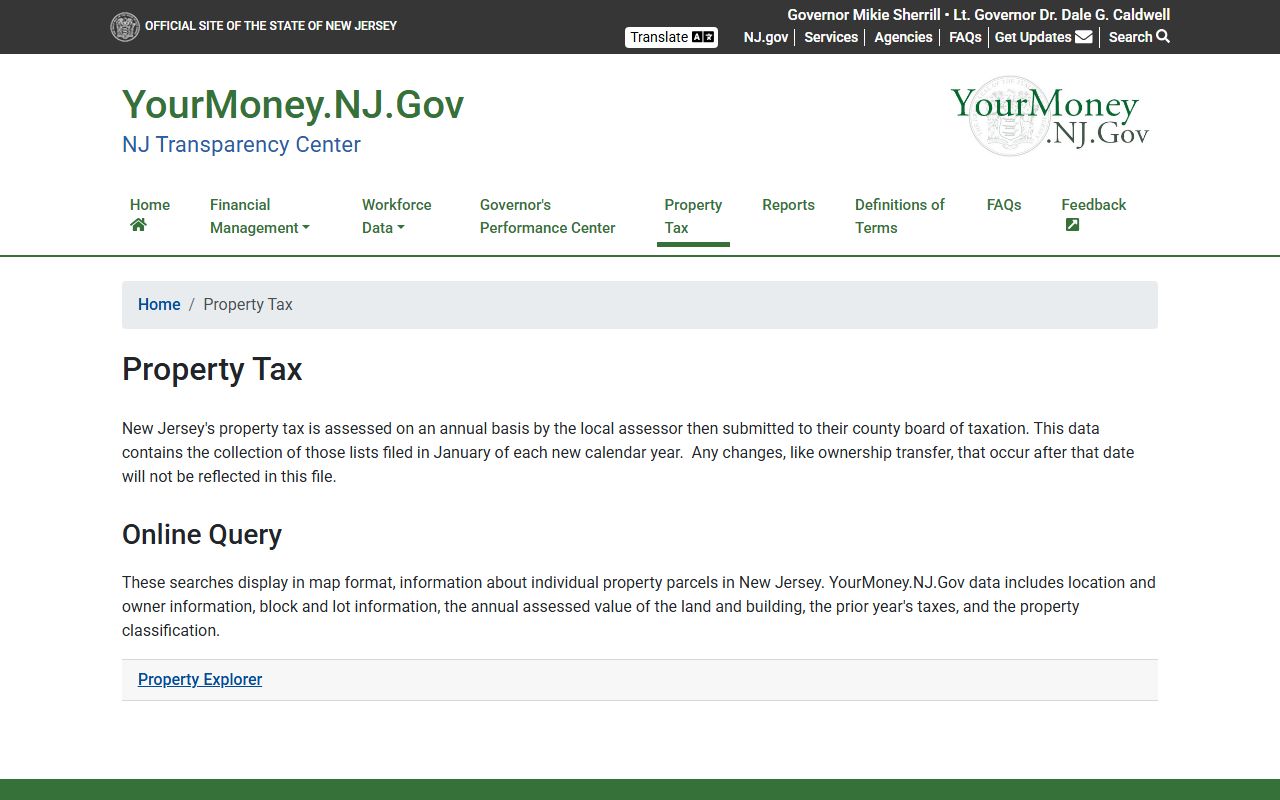The height and width of the screenshot is (800, 1280).
Task: Open Governor's Performance Center menu item
Action: pyautogui.click(x=547, y=216)
